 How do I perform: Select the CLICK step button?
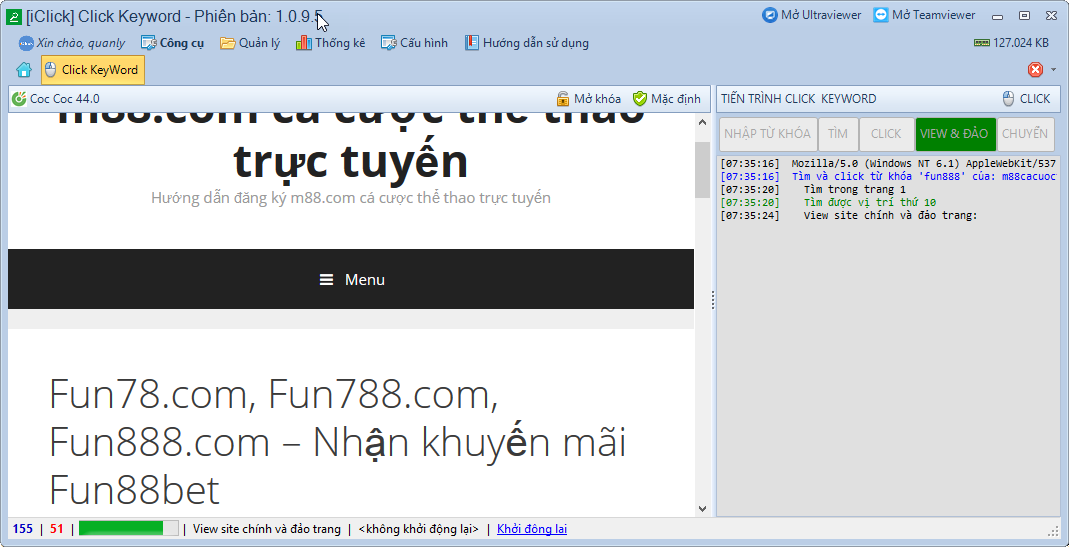[886, 134]
